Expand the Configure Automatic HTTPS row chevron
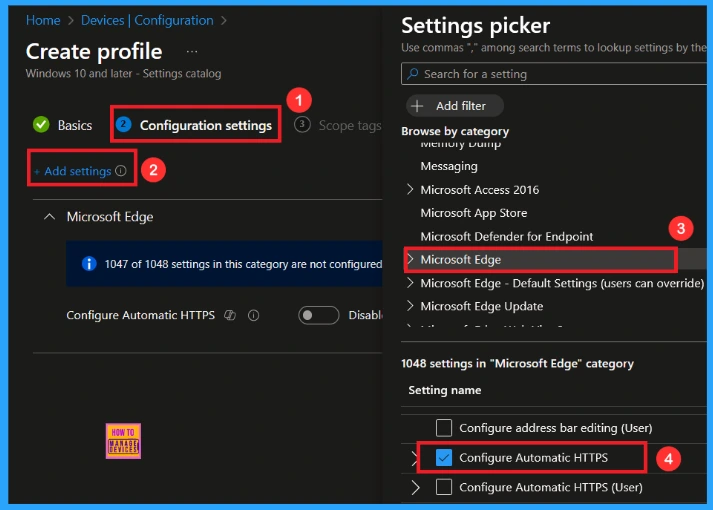This screenshot has height=510, width=713. pos(414,458)
